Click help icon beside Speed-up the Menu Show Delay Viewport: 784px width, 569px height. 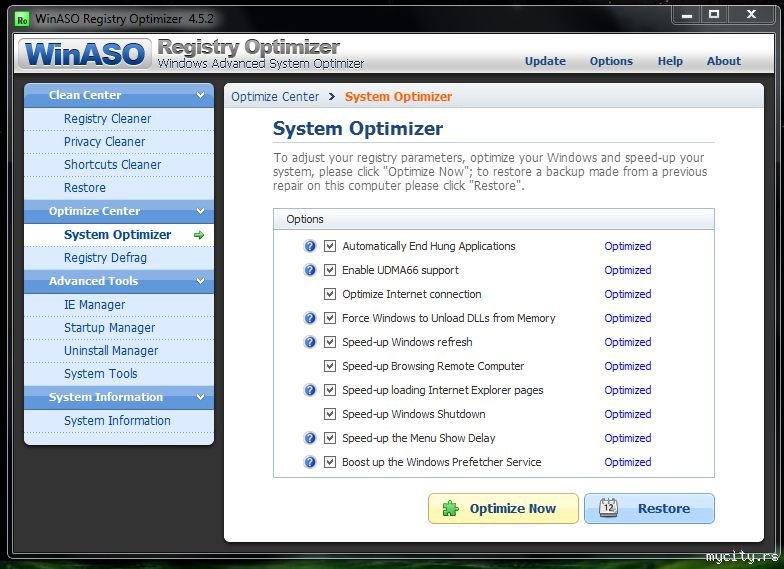(x=310, y=438)
